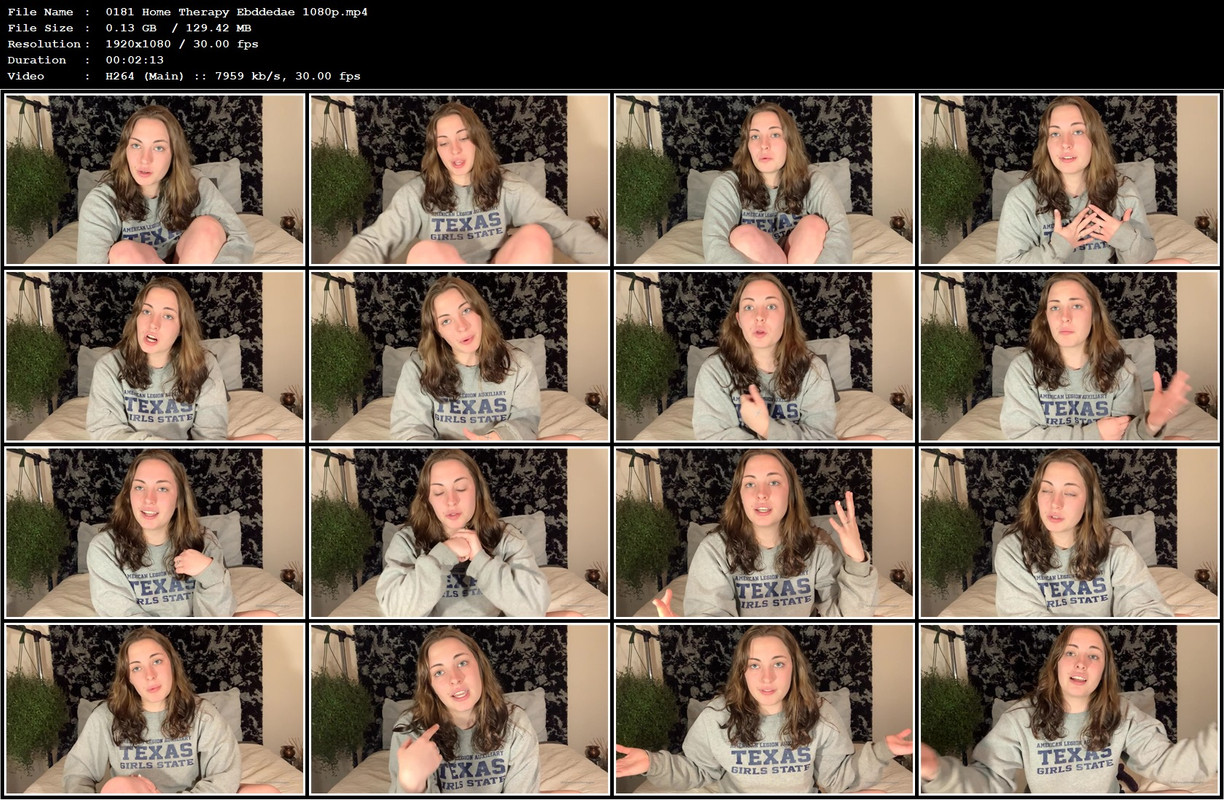Select the thumbnail with the blurred waving hand
The image size is (1224, 800).
1070,357
